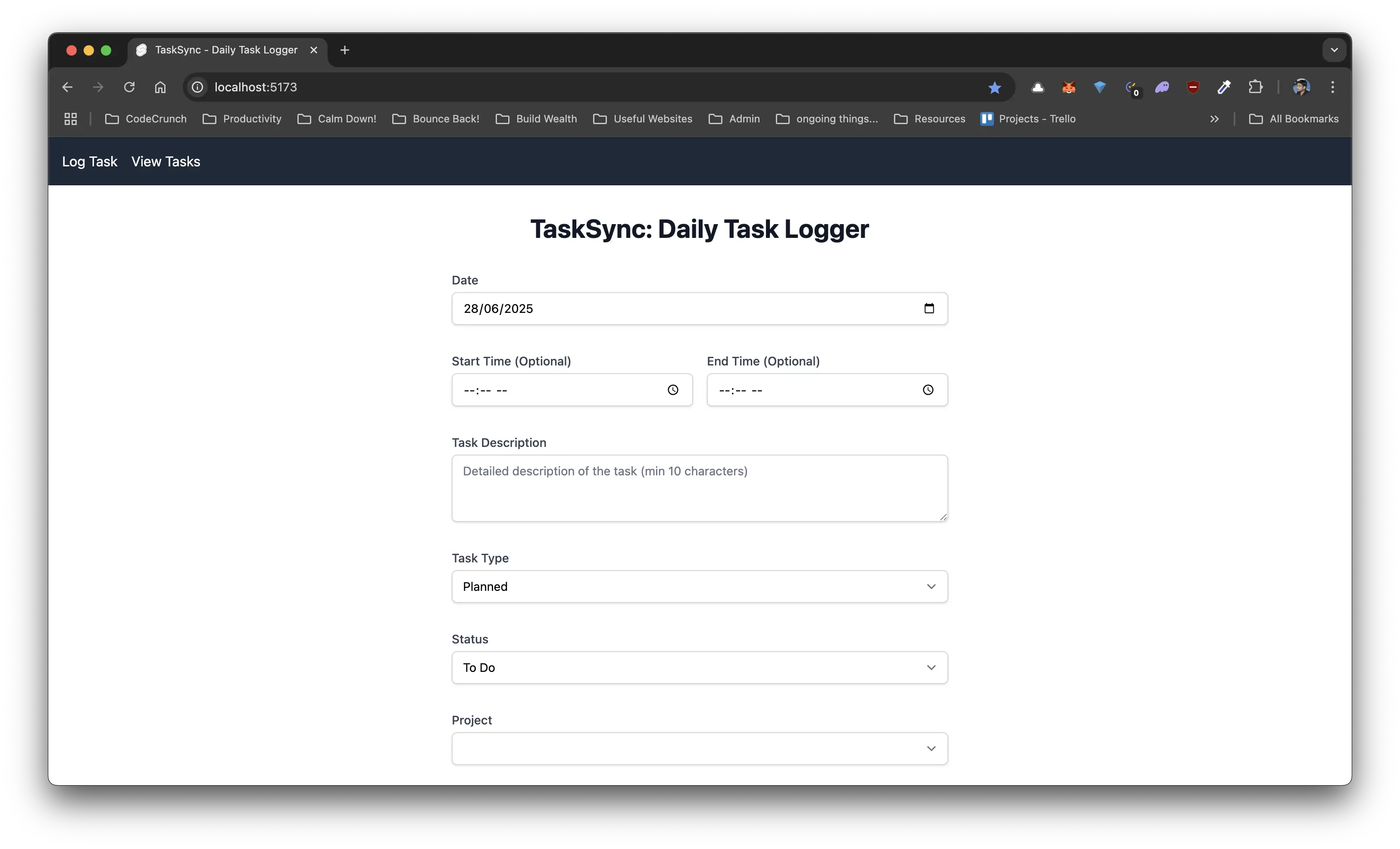
Task: Open the eyedropper color picker extension
Action: point(1224,87)
